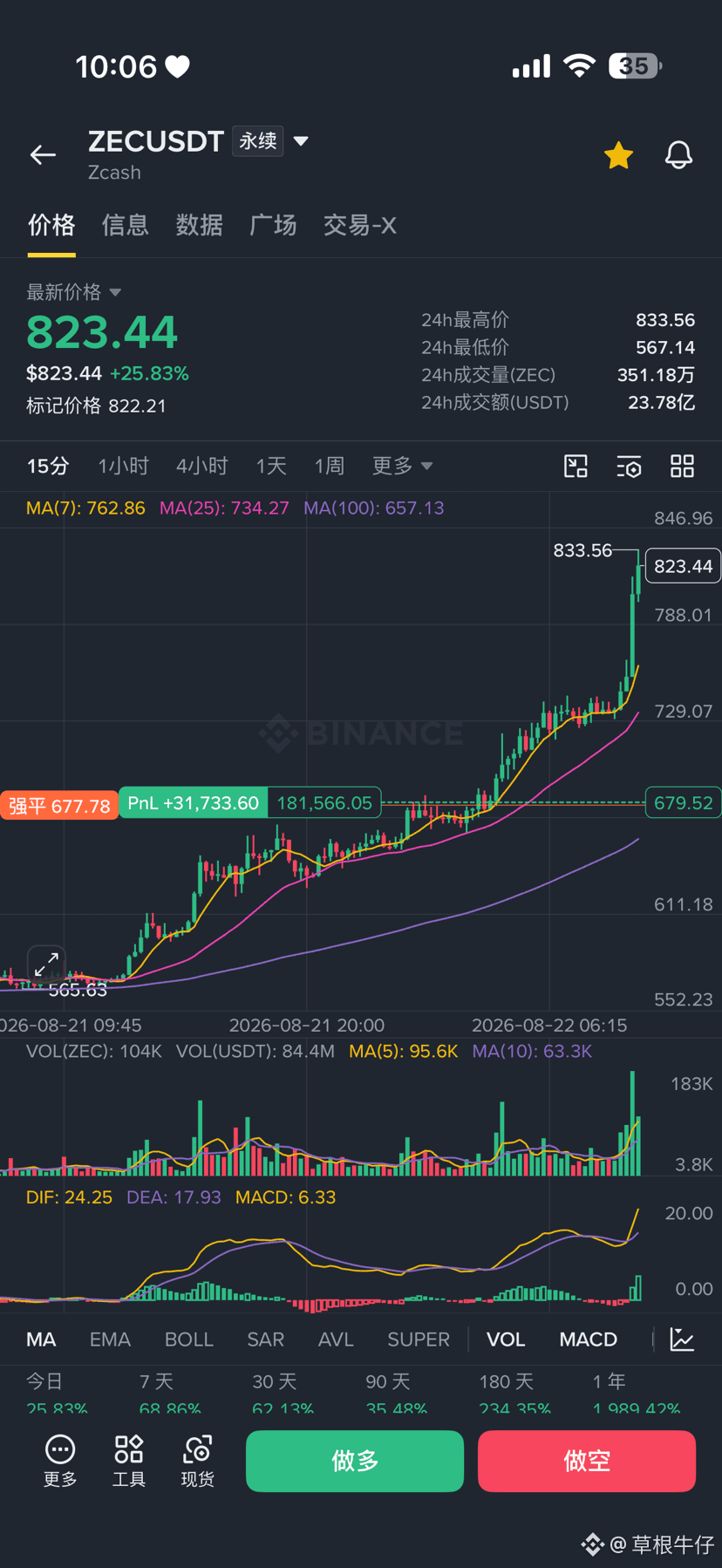The width and height of the screenshot is (722, 1568).
Task: Tap the MA(7): 762.86 legend
Action: 85,508
